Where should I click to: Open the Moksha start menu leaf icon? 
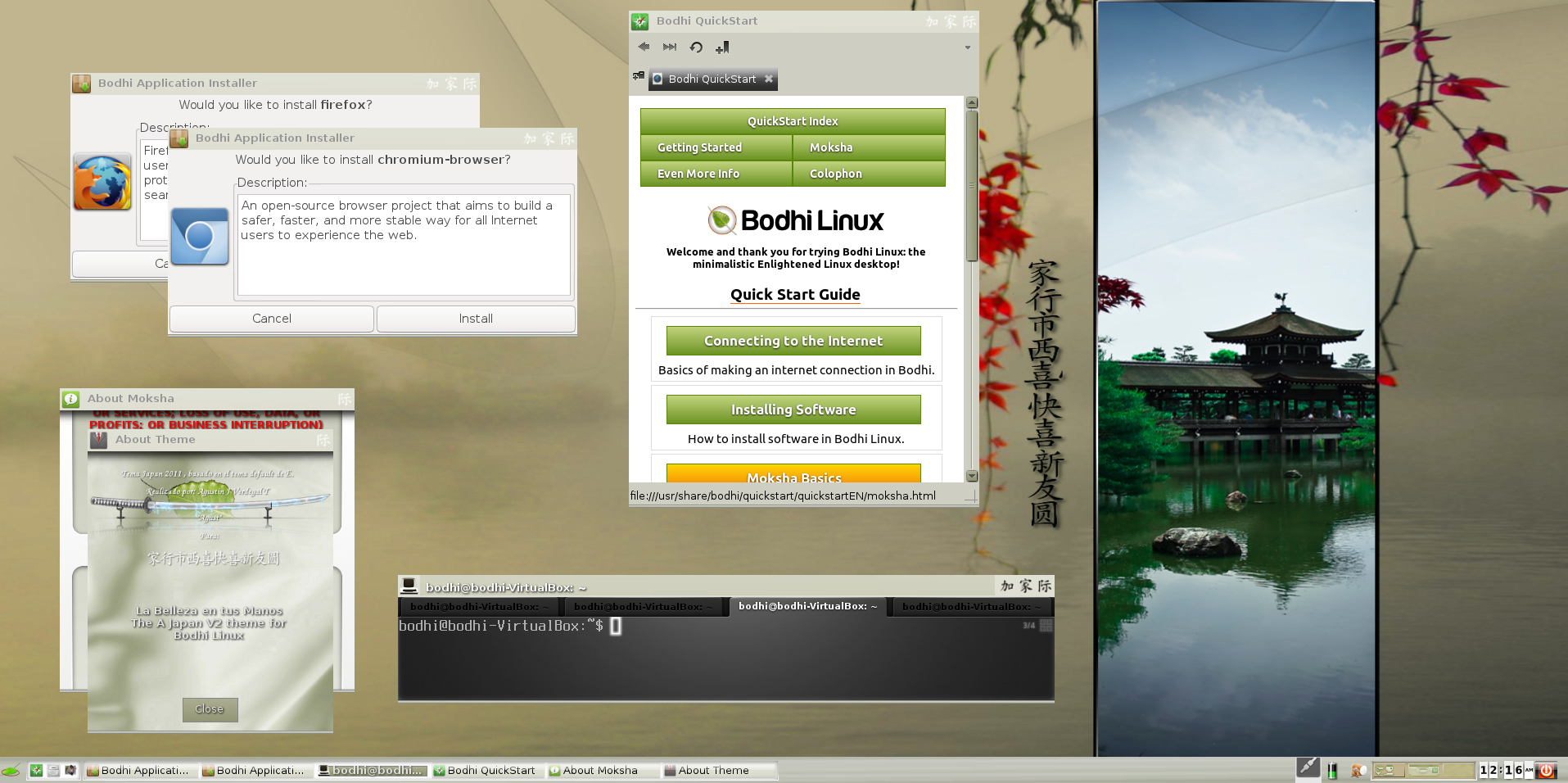[x=11, y=771]
